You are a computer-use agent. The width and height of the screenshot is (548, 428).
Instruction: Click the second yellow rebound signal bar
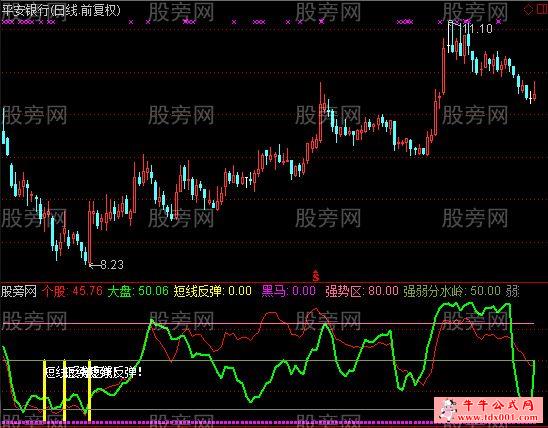(64, 390)
